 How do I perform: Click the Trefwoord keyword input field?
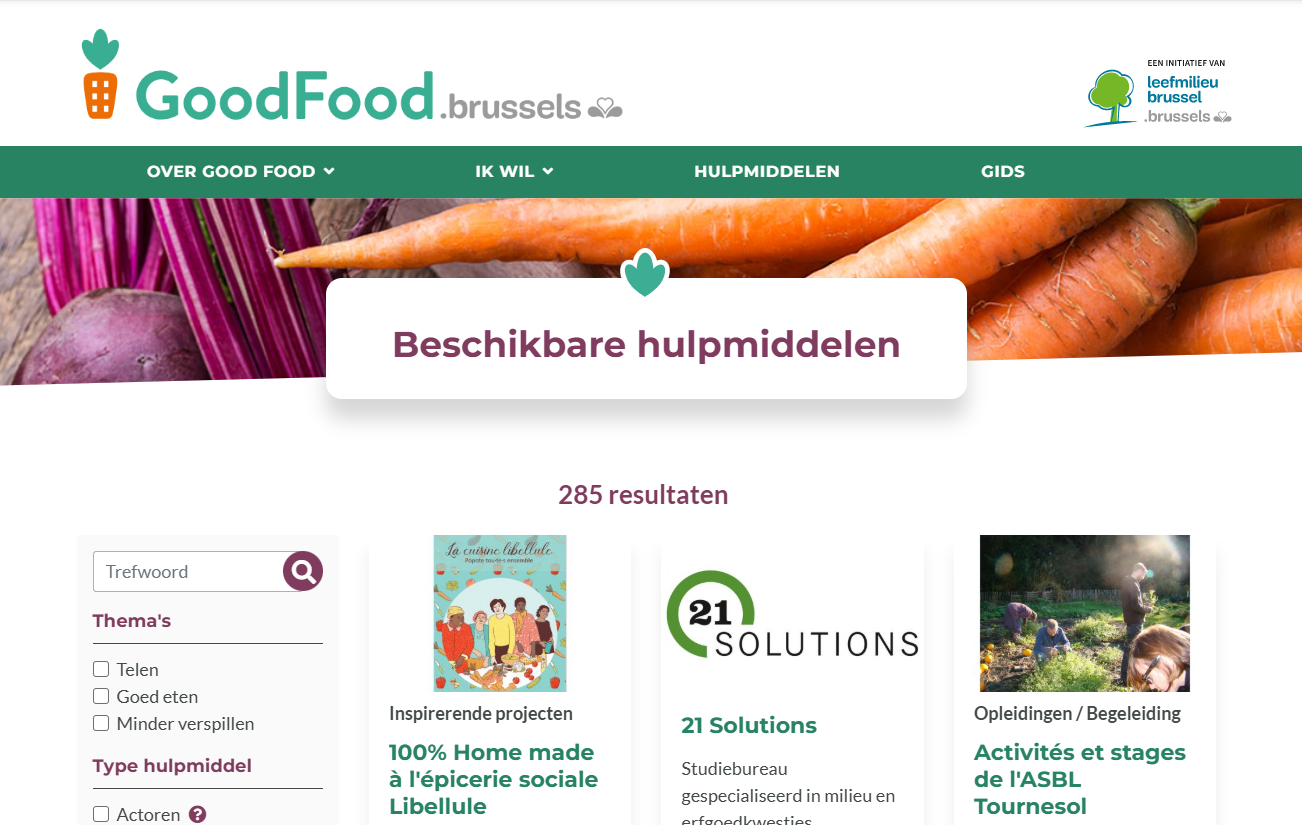tap(190, 571)
